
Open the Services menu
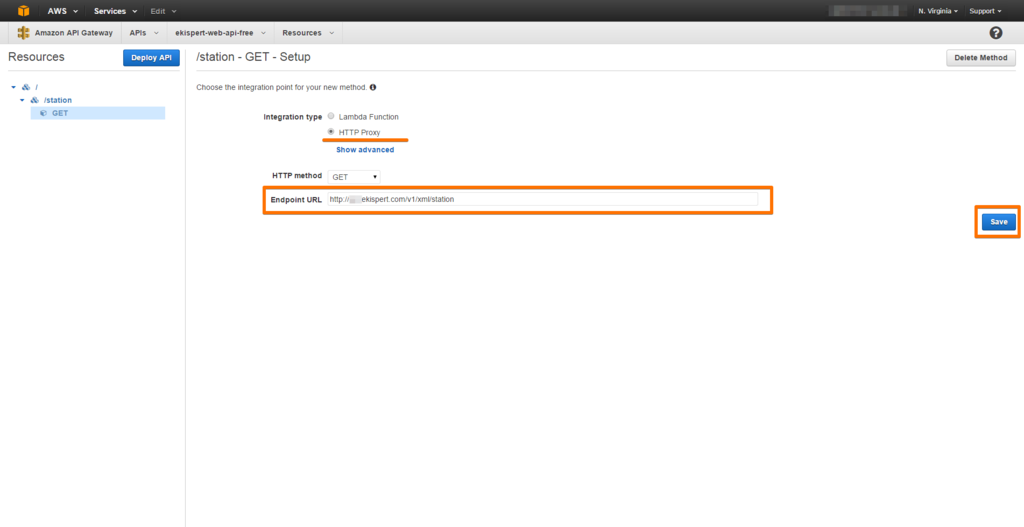(x=116, y=11)
